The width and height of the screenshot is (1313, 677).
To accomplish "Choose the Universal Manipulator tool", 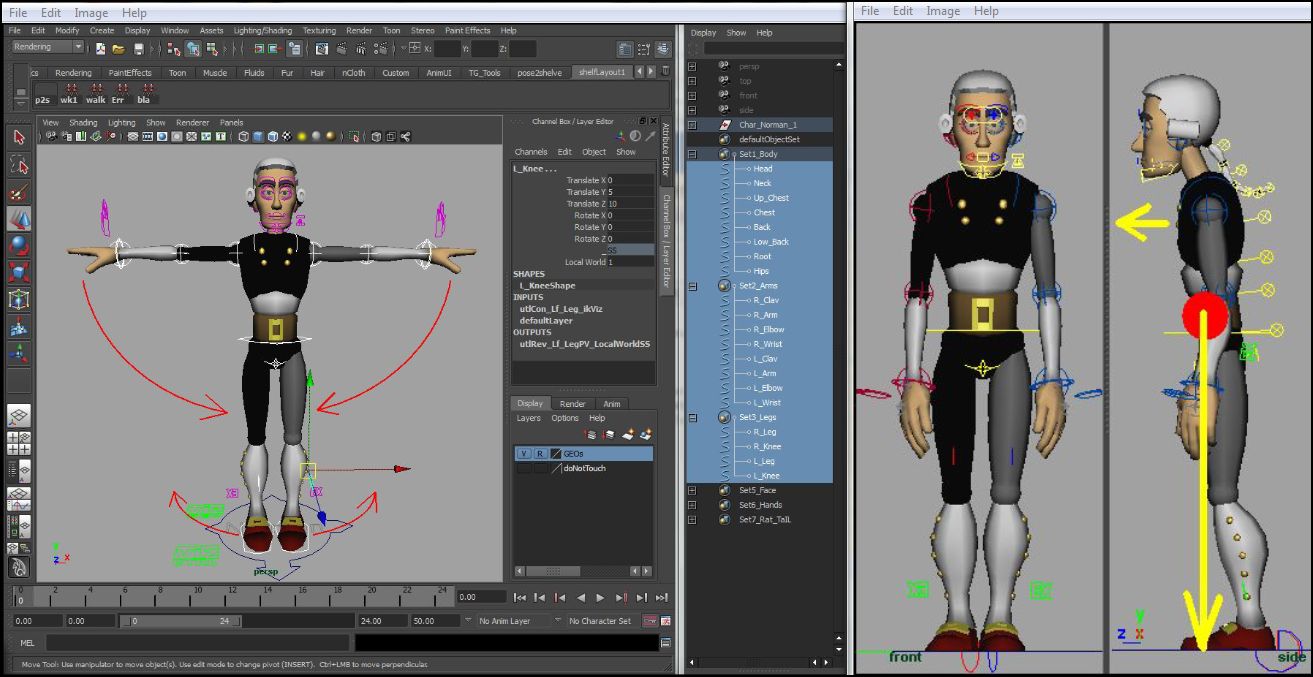I will pyautogui.click(x=19, y=299).
